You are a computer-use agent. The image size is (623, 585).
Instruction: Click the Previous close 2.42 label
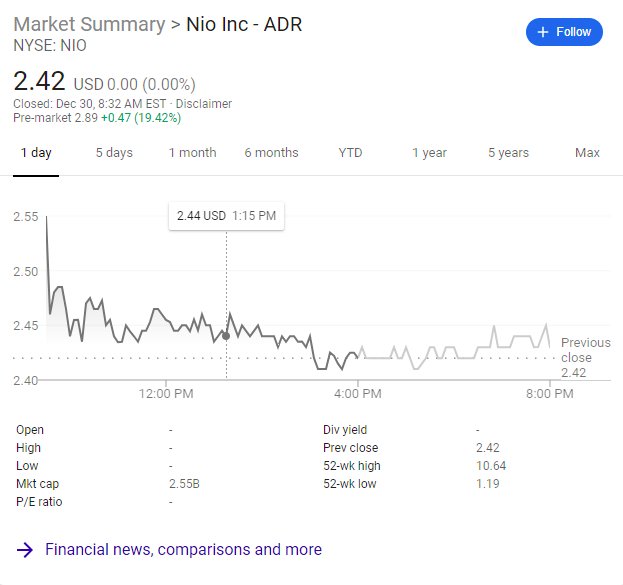pos(586,357)
